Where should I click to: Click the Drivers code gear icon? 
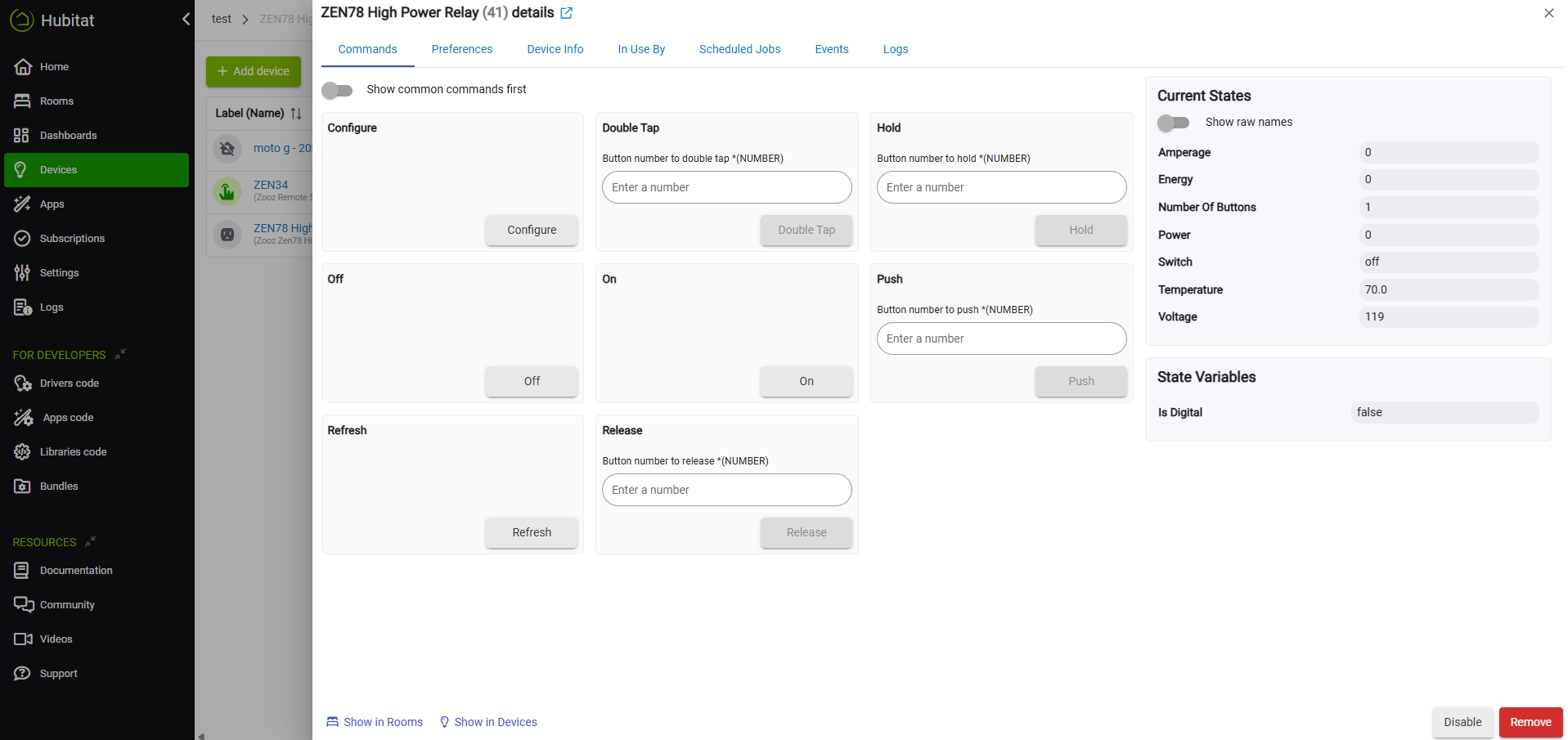pyautogui.click(x=23, y=383)
